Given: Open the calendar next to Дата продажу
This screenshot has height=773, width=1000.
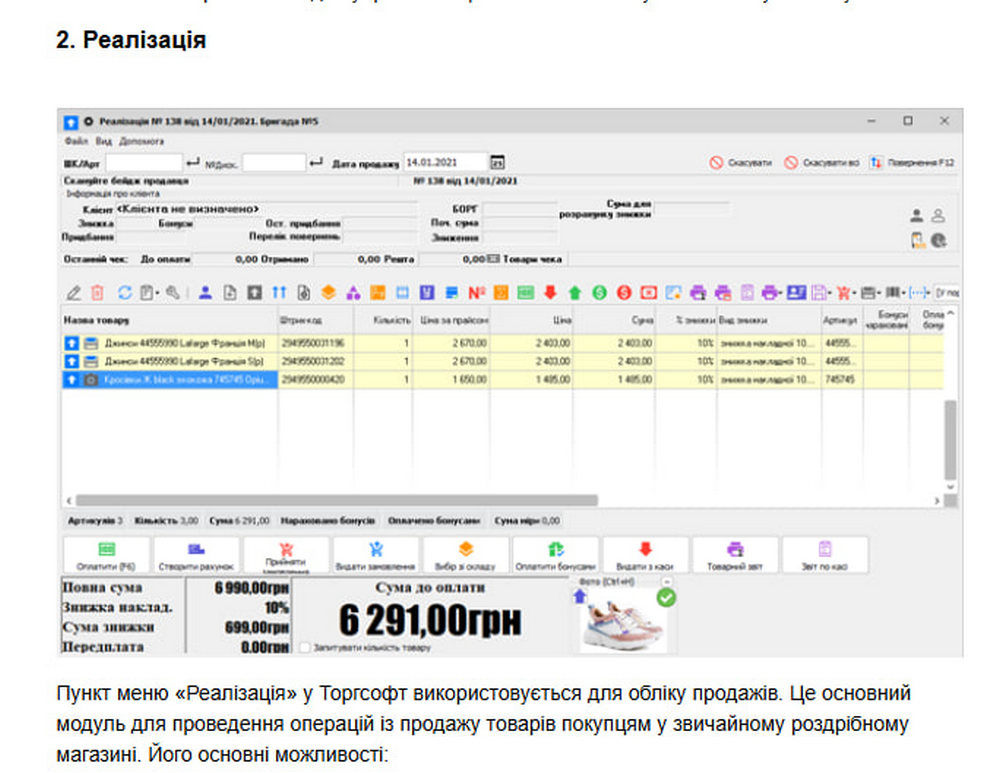Looking at the screenshot, I should coord(497,162).
